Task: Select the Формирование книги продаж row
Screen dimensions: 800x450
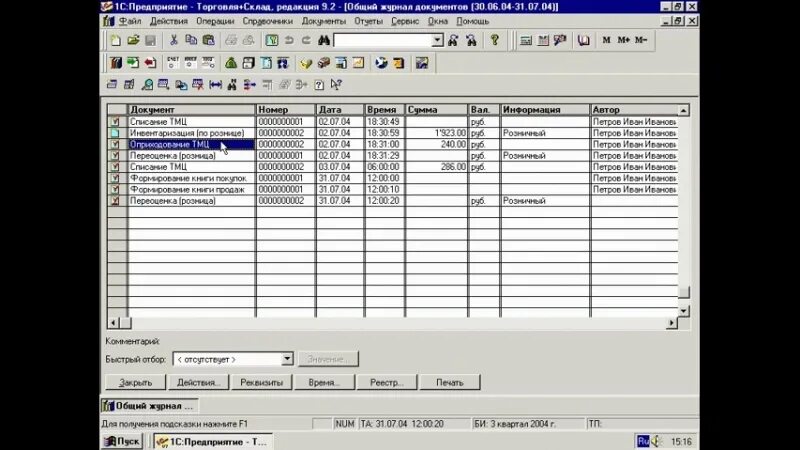Action: tap(392, 189)
